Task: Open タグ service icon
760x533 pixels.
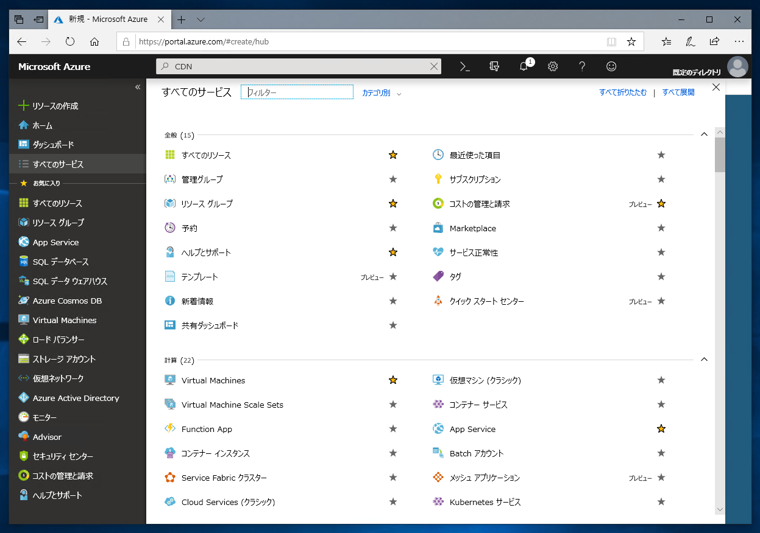Action: click(x=438, y=276)
